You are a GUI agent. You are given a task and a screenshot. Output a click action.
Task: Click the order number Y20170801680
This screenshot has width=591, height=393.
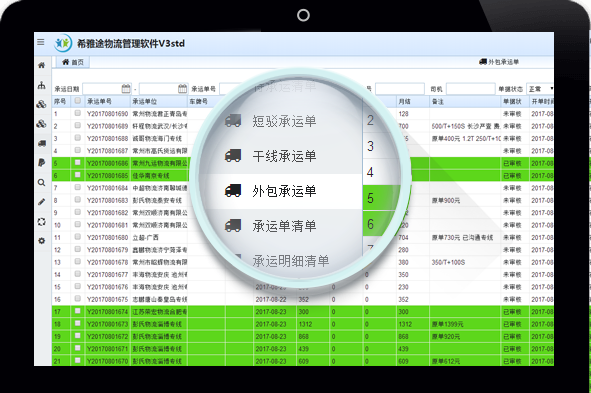(x=108, y=237)
